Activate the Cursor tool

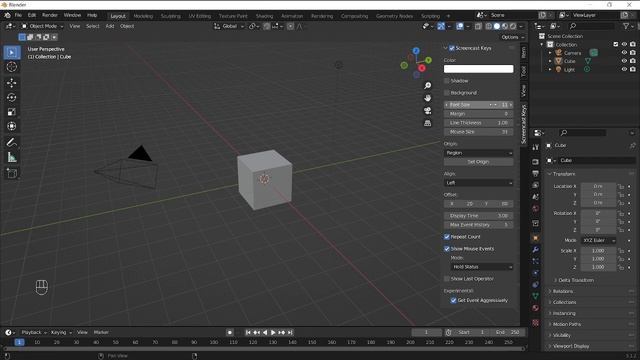(x=12, y=67)
